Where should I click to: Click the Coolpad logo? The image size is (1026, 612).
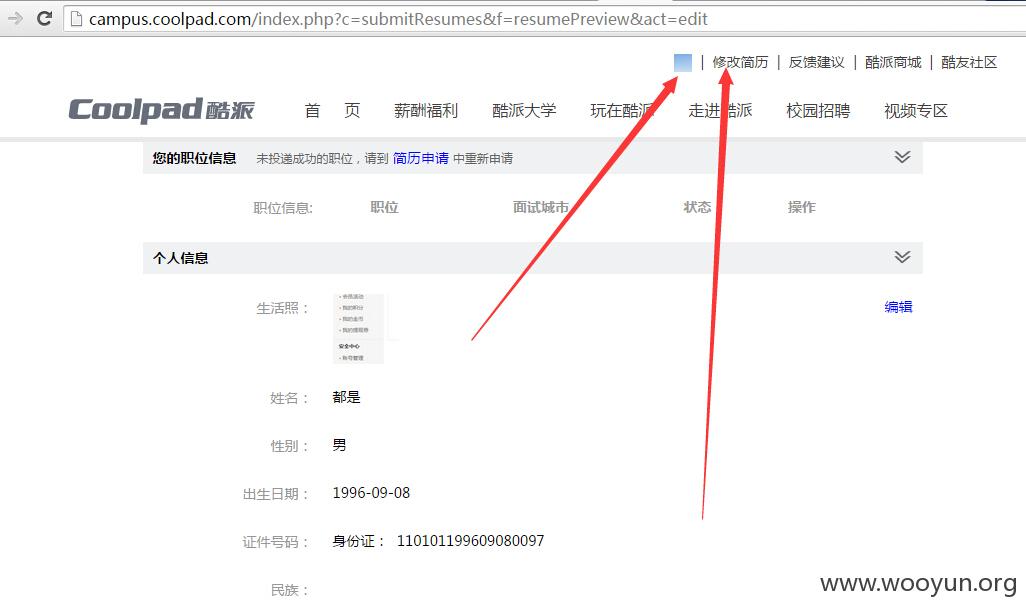tap(161, 110)
